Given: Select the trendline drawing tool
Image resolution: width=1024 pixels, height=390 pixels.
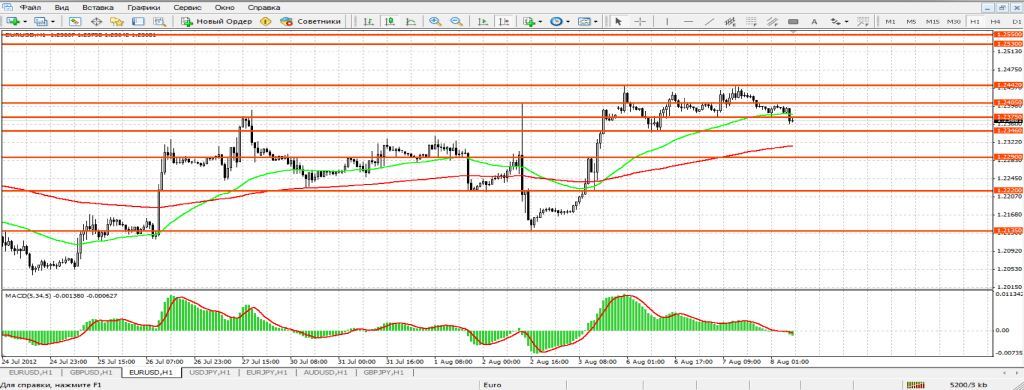Looking at the screenshot, I should pyautogui.click(x=709, y=21).
